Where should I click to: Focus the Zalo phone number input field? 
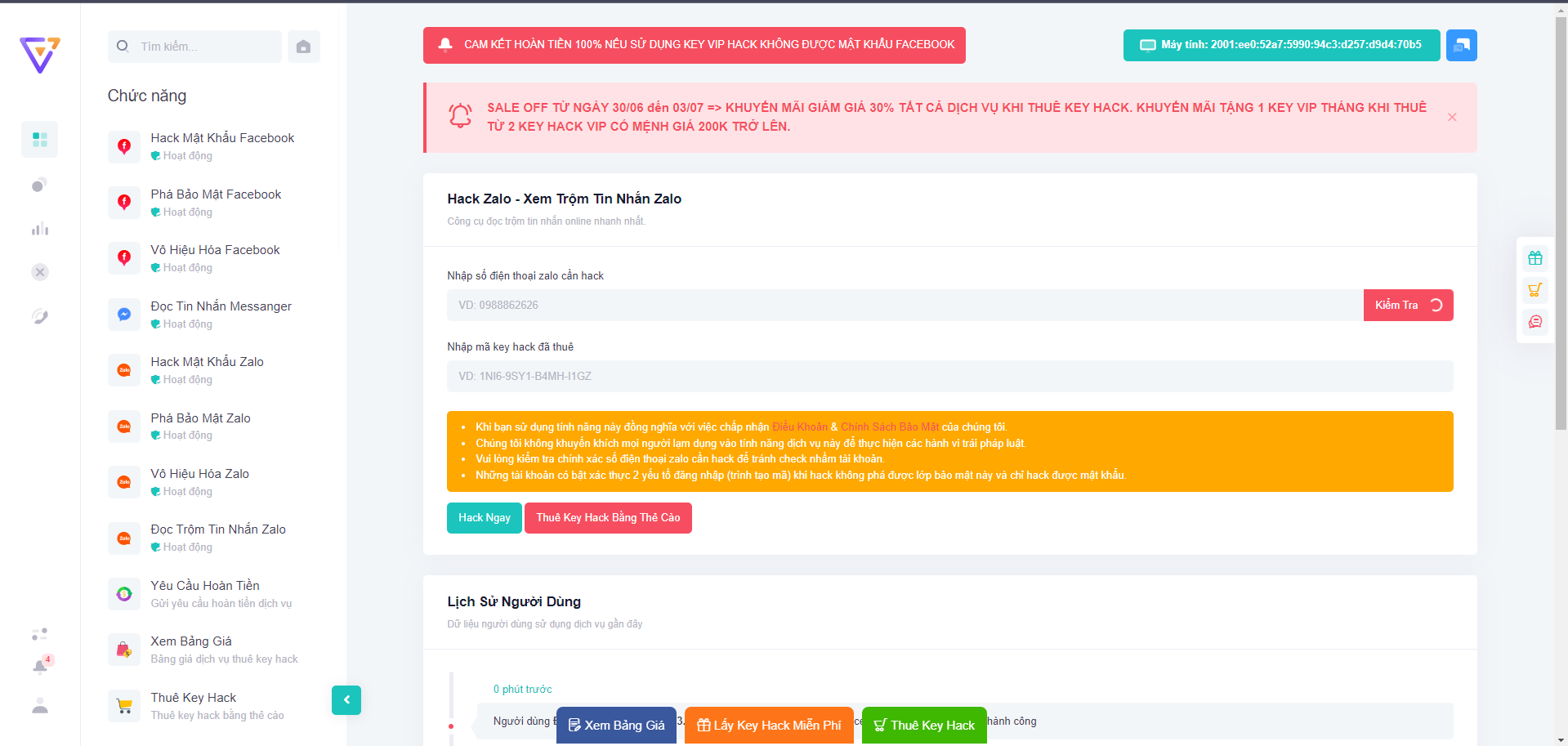tap(905, 305)
